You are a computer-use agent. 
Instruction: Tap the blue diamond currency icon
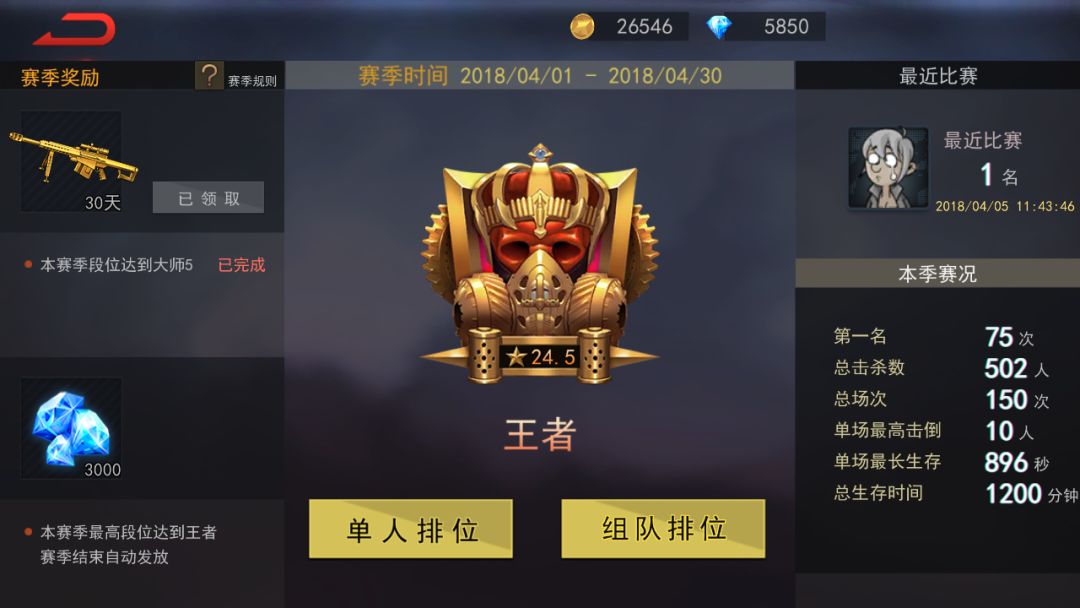tap(718, 27)
